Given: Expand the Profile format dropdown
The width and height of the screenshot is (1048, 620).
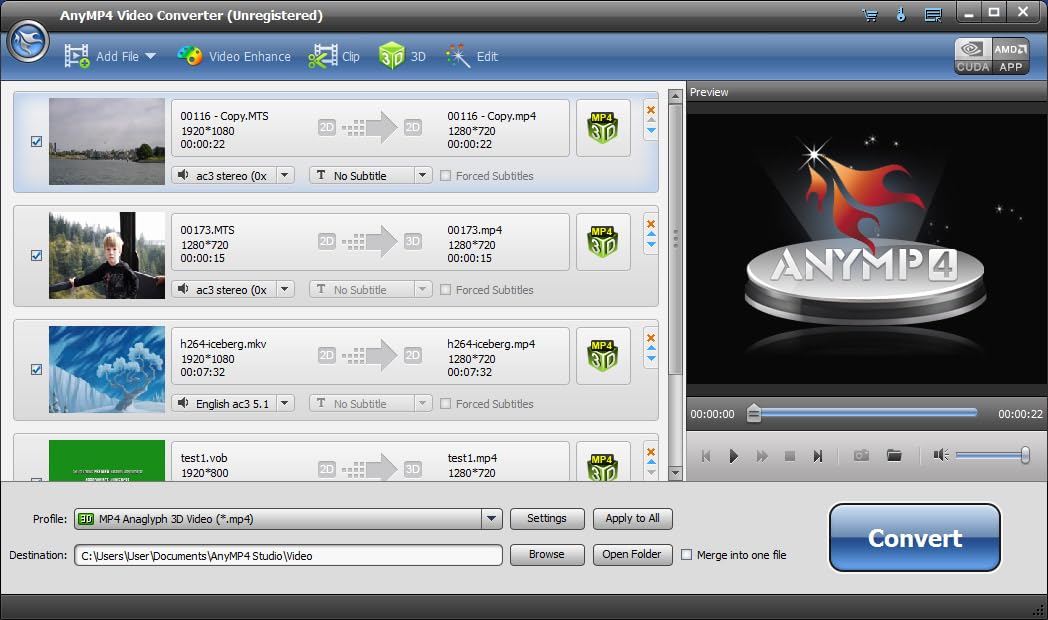Looking at the screenshot, I should (x=490, y=519).
